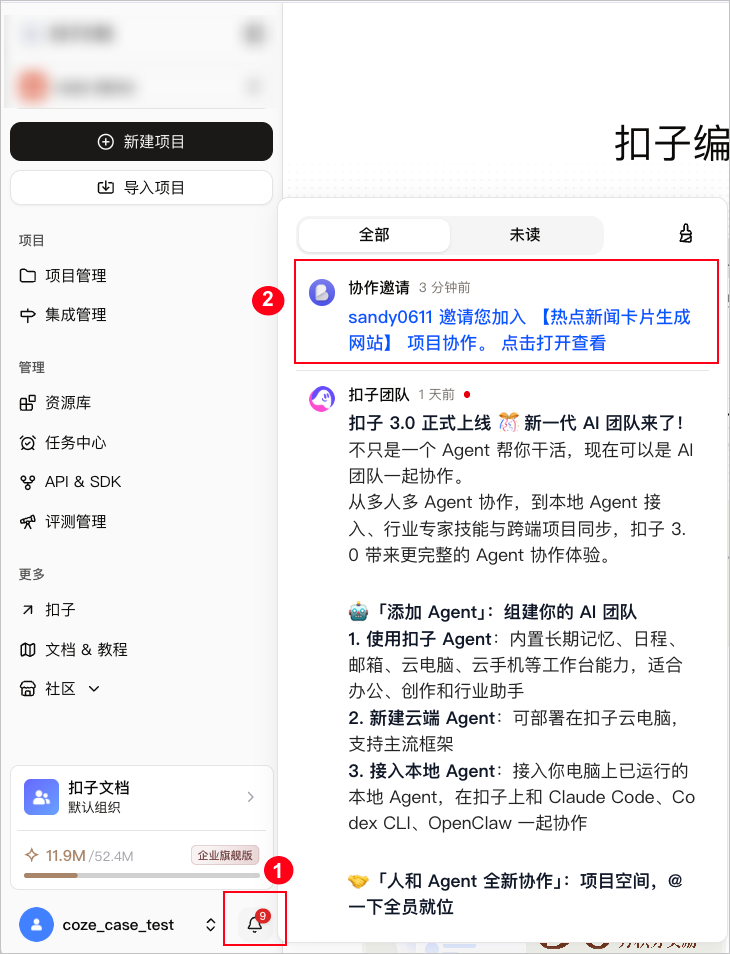The width and height of the screenshot is (730, 954).
Task: Click the 11.9M credits usage bar
Action: click(142, 875)
